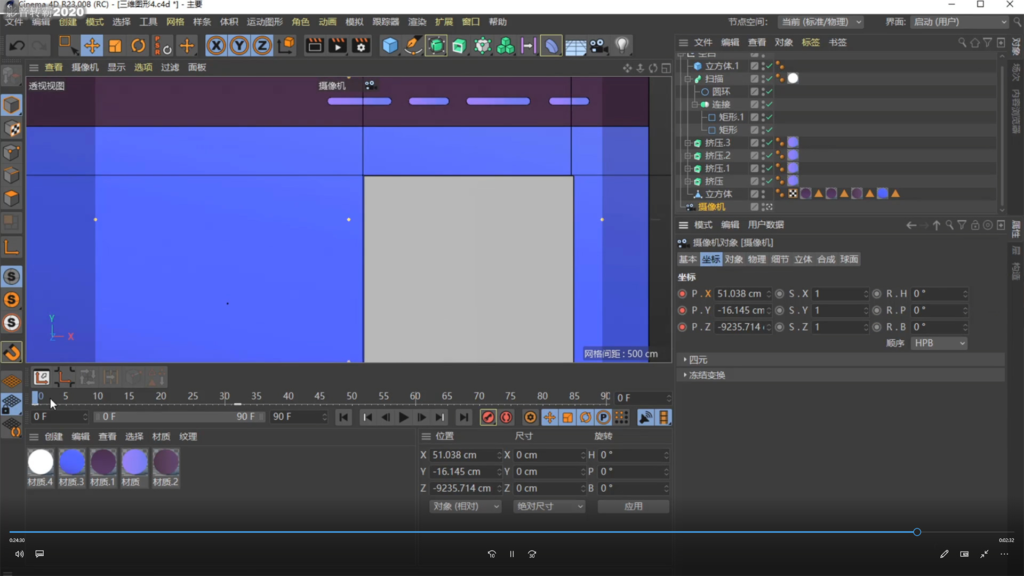Toggle the X axis lock
The width and height of the screenshot is (1024, 576).
coord(216,46)
